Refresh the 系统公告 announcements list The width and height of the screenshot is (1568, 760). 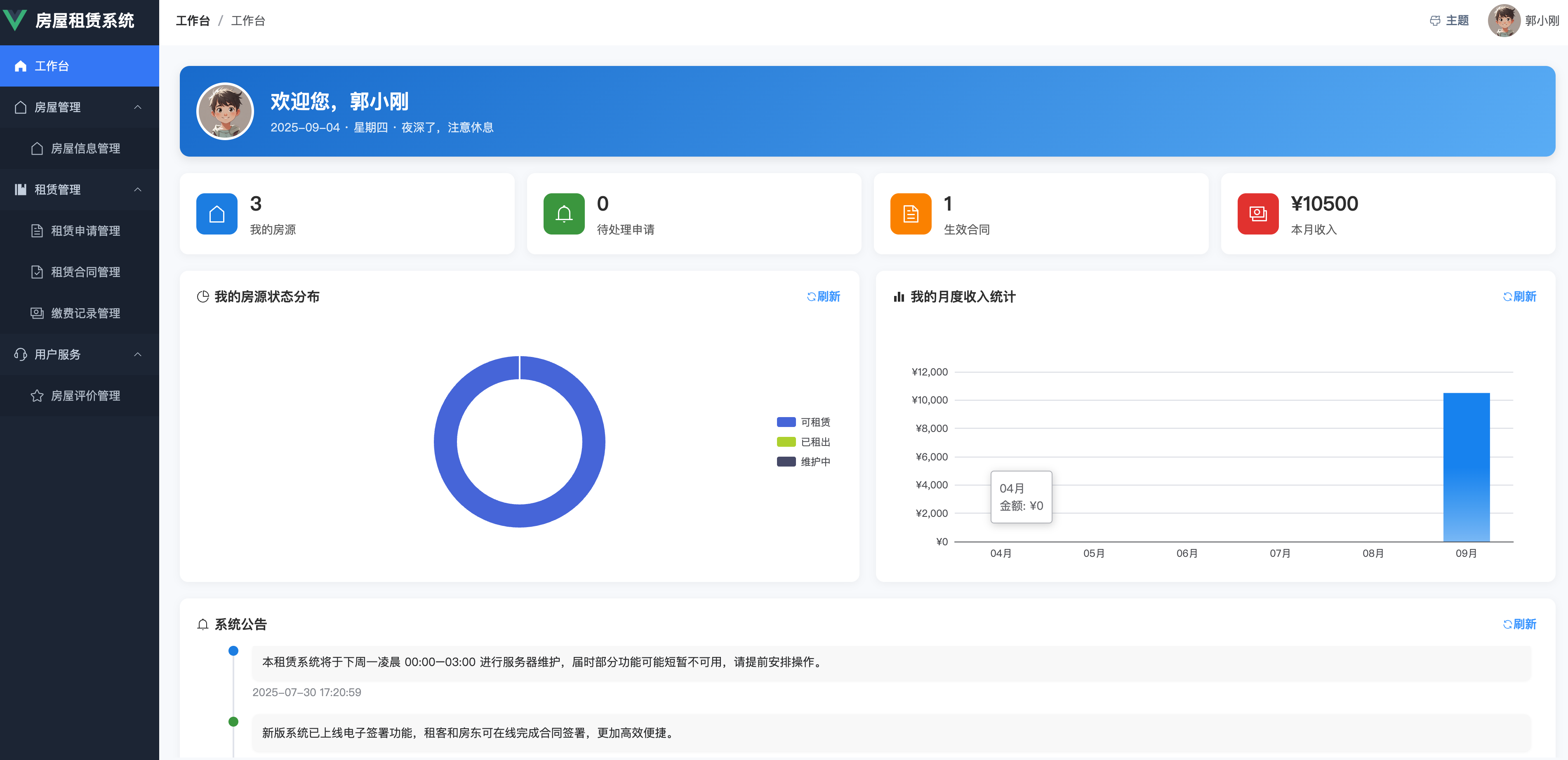click(x=1519, y=624)
